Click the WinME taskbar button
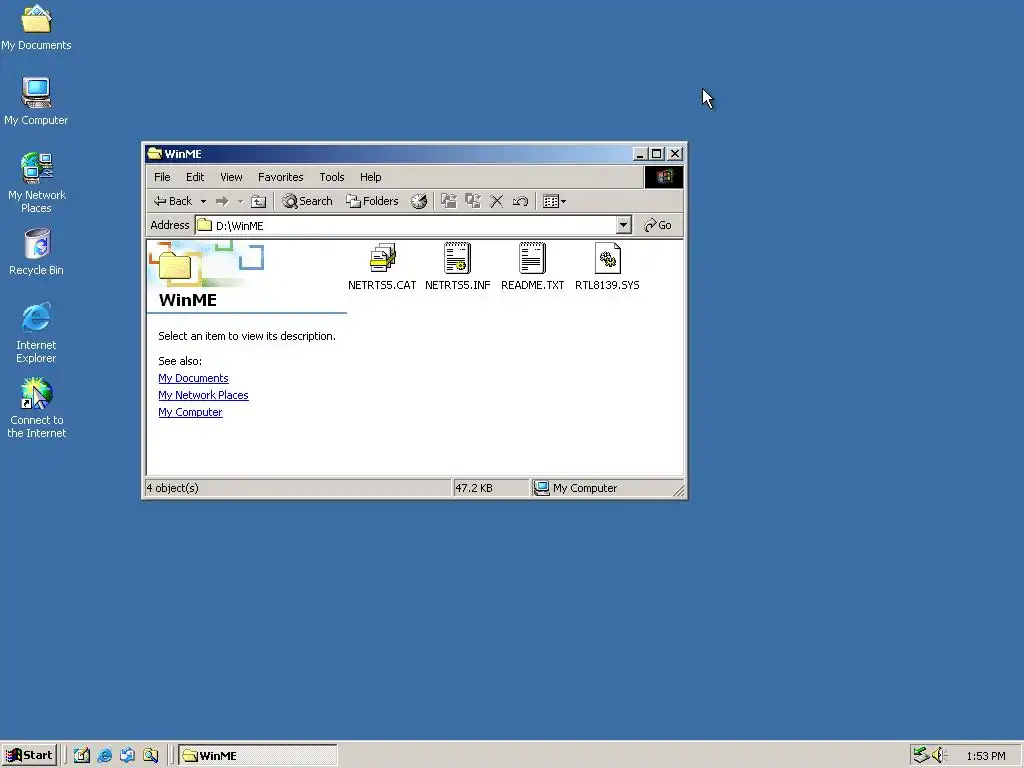The image size is (1024, 768). [258, 756]
